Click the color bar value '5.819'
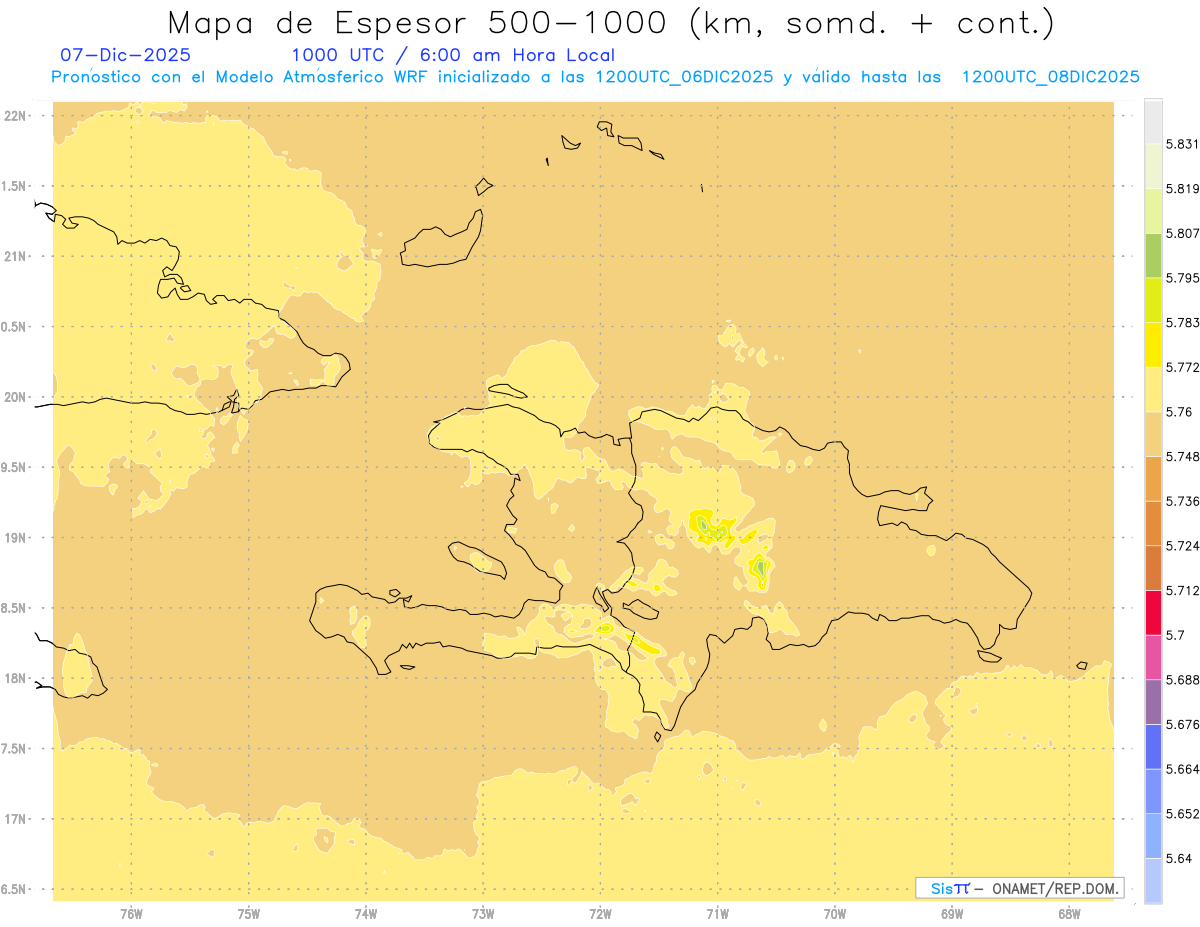This screenshot has width=1200, height=927. (1182, 189)
